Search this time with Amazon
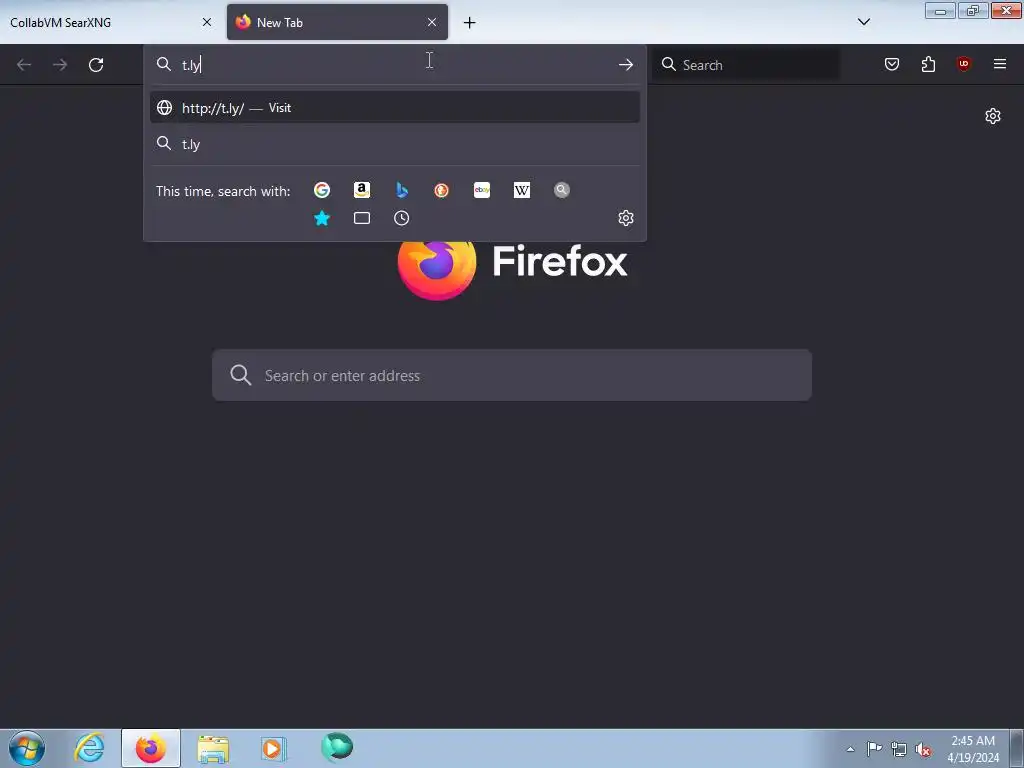The image size is (1024, 768). pyautogui.click(x=362, y=190)
